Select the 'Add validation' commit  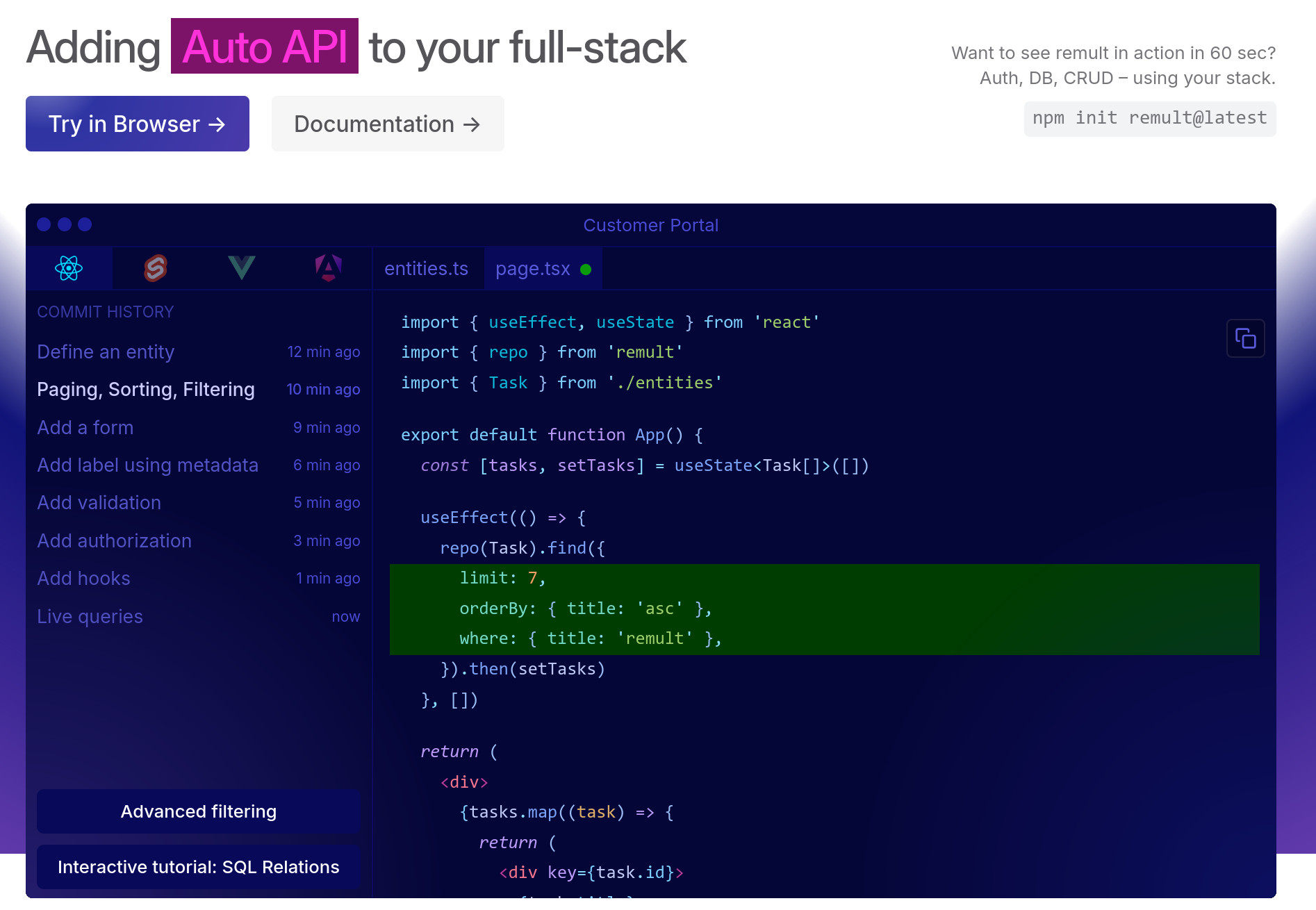[x=199, y=503]
